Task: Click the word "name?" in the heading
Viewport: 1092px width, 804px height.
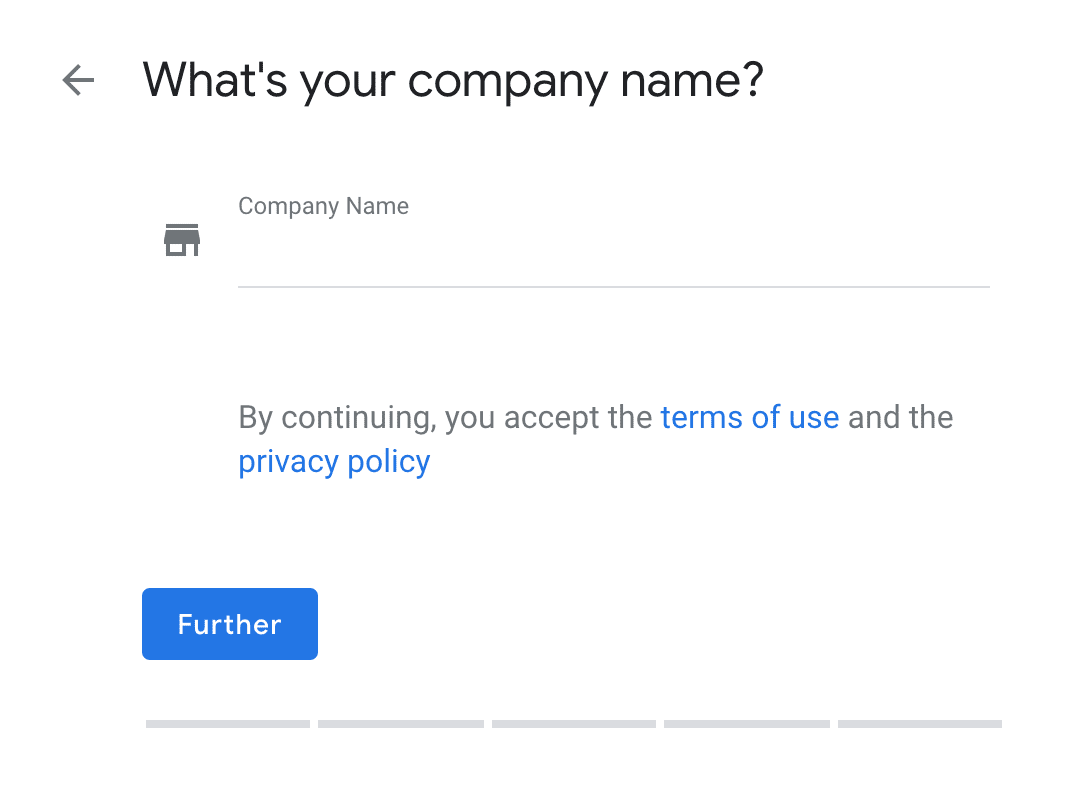Action: pos(692,80)
